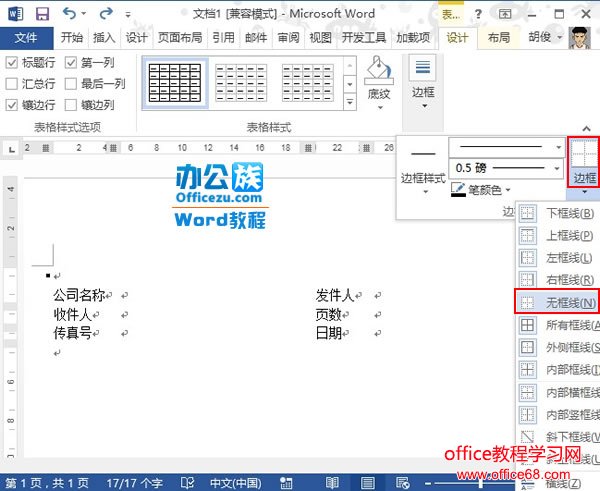This screenshot has width=600, height=491.
Task: Select the third table style thumbnail
Action: (x=307, y=83)
